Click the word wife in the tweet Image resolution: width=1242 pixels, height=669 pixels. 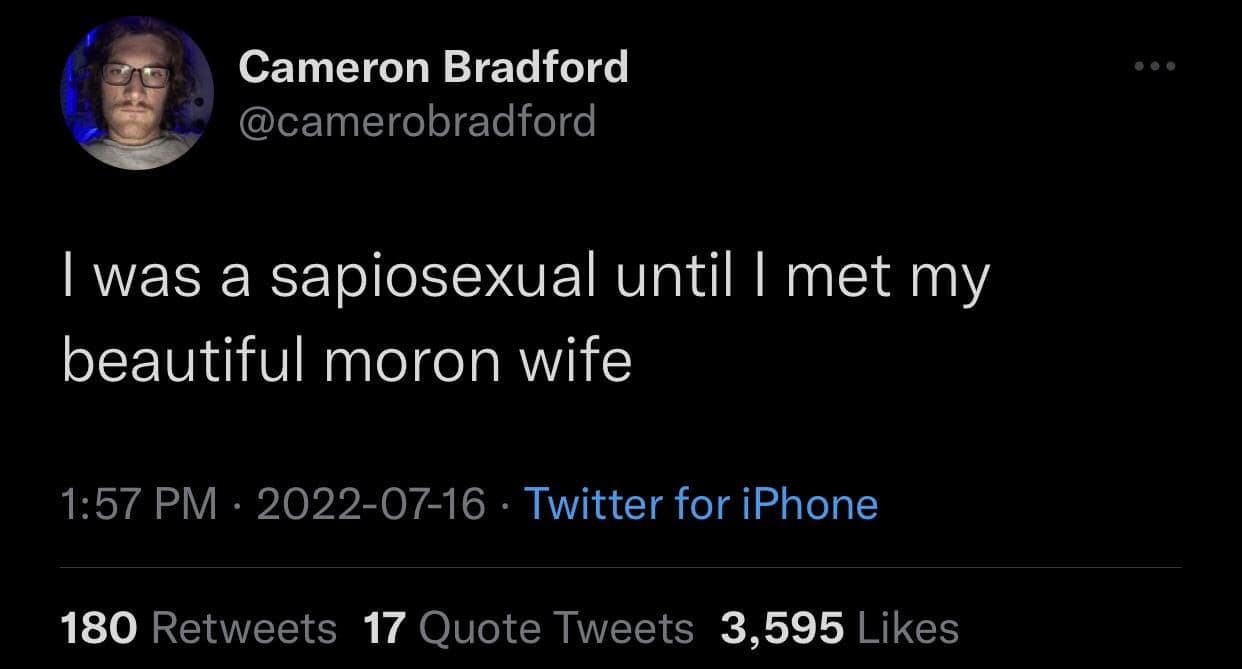[587, 360]
